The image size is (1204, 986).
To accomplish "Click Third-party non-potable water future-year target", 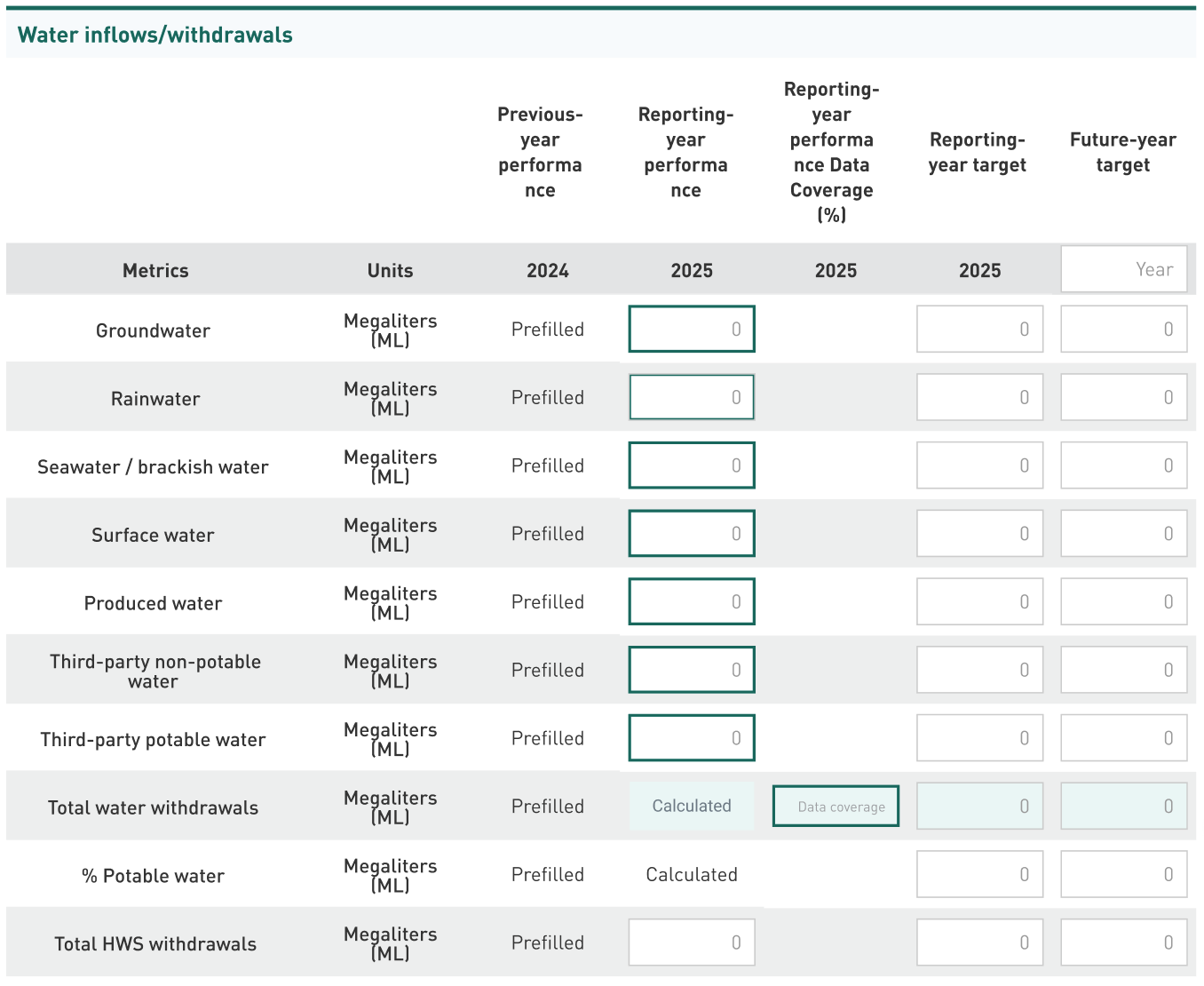I will tap(1123, 670).
